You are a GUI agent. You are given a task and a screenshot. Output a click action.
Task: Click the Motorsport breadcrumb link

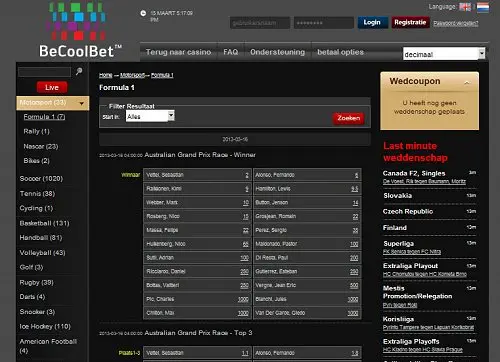133,75
